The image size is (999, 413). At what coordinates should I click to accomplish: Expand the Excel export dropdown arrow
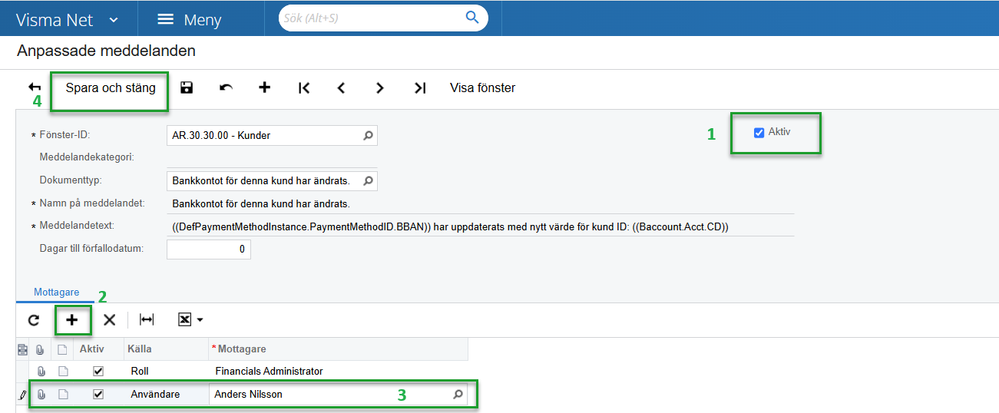(x=200, y=320)
